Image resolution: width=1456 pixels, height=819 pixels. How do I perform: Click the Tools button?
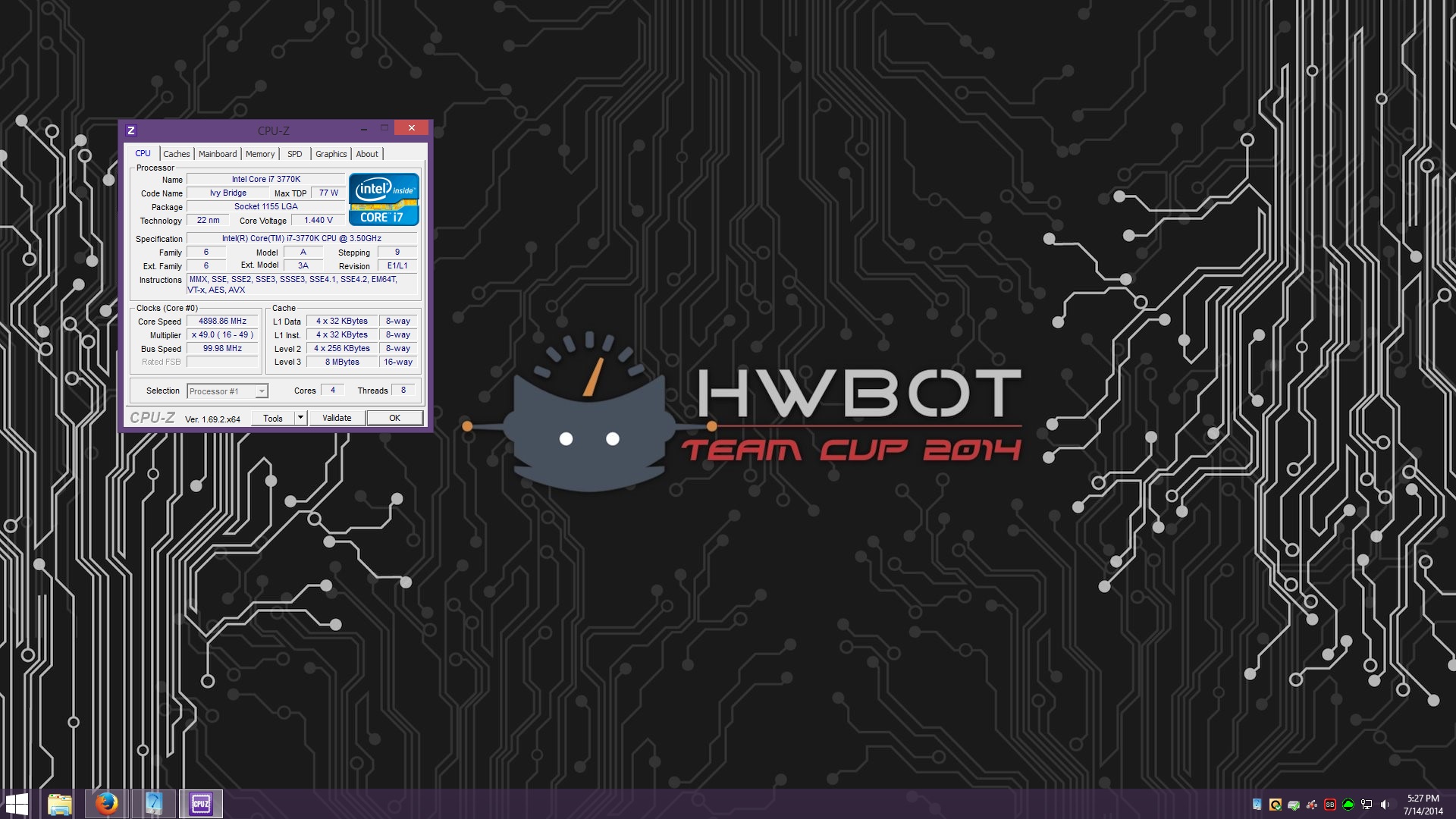pyautogui.click(x=273, y=418)
